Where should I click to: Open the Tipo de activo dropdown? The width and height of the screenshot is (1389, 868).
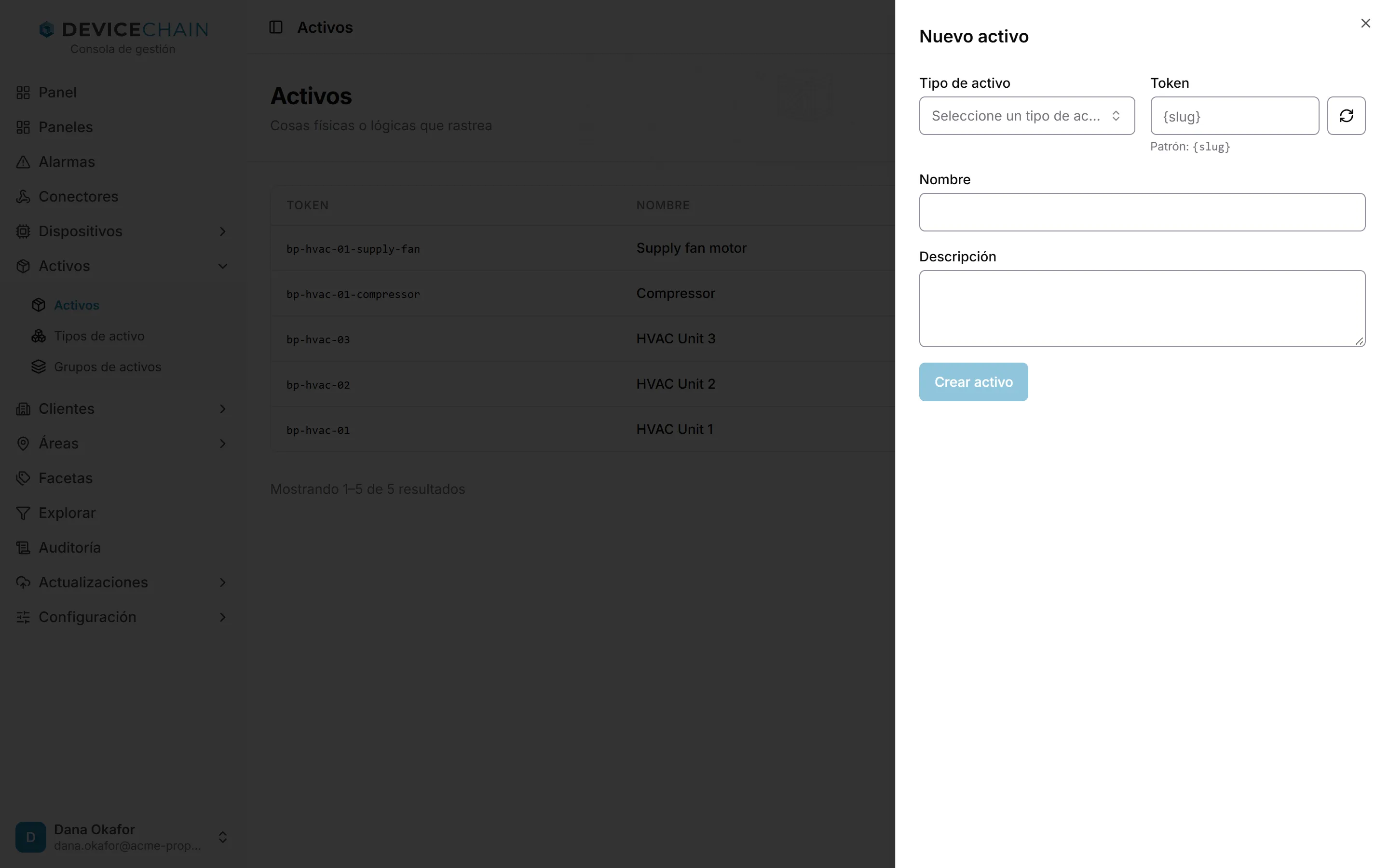(1027, 116)
